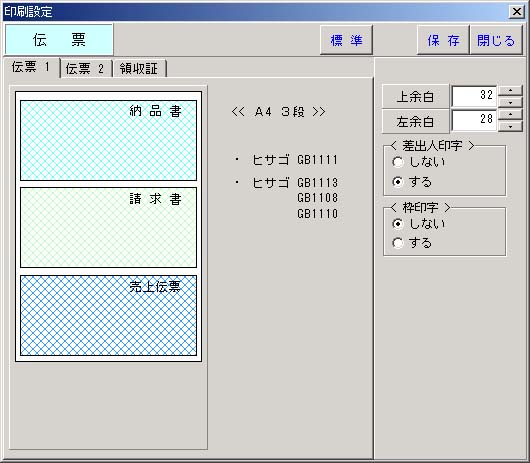Increase the 上余白 value with the up arrow
Viewport: 530px width, 463px height.
pos(510,91)
